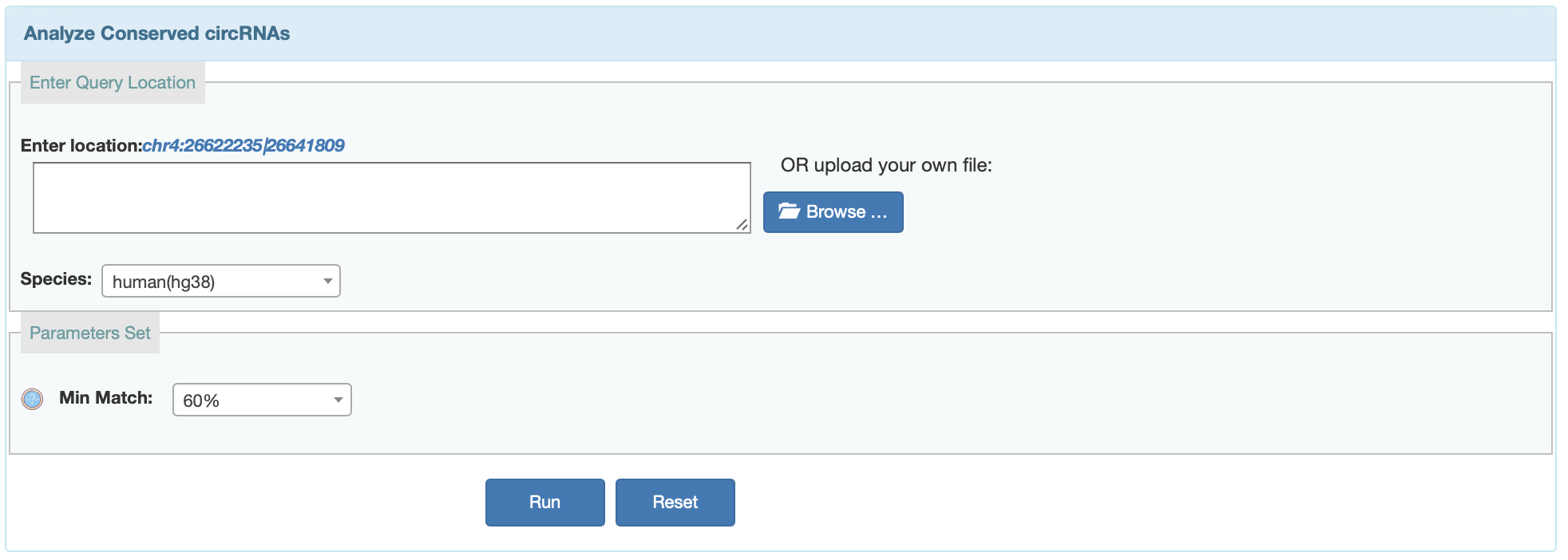The width and height of the screenshot is (1568, 560).
Task: Click the example location chr4:26622235|26641809
Action: [x=244, y=146]
